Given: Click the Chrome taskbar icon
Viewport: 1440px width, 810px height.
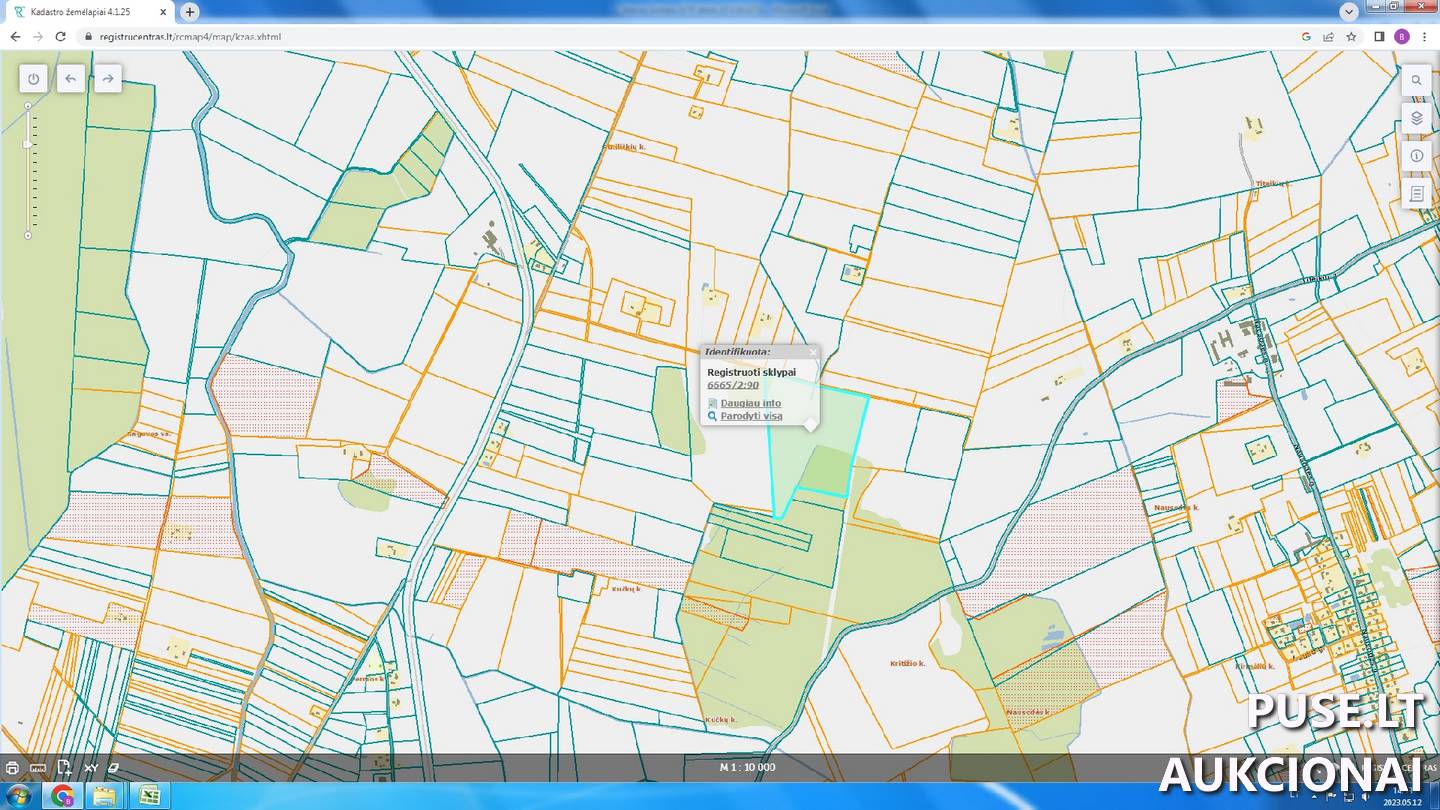Looking at the screenshot, I should click(63, 796).
